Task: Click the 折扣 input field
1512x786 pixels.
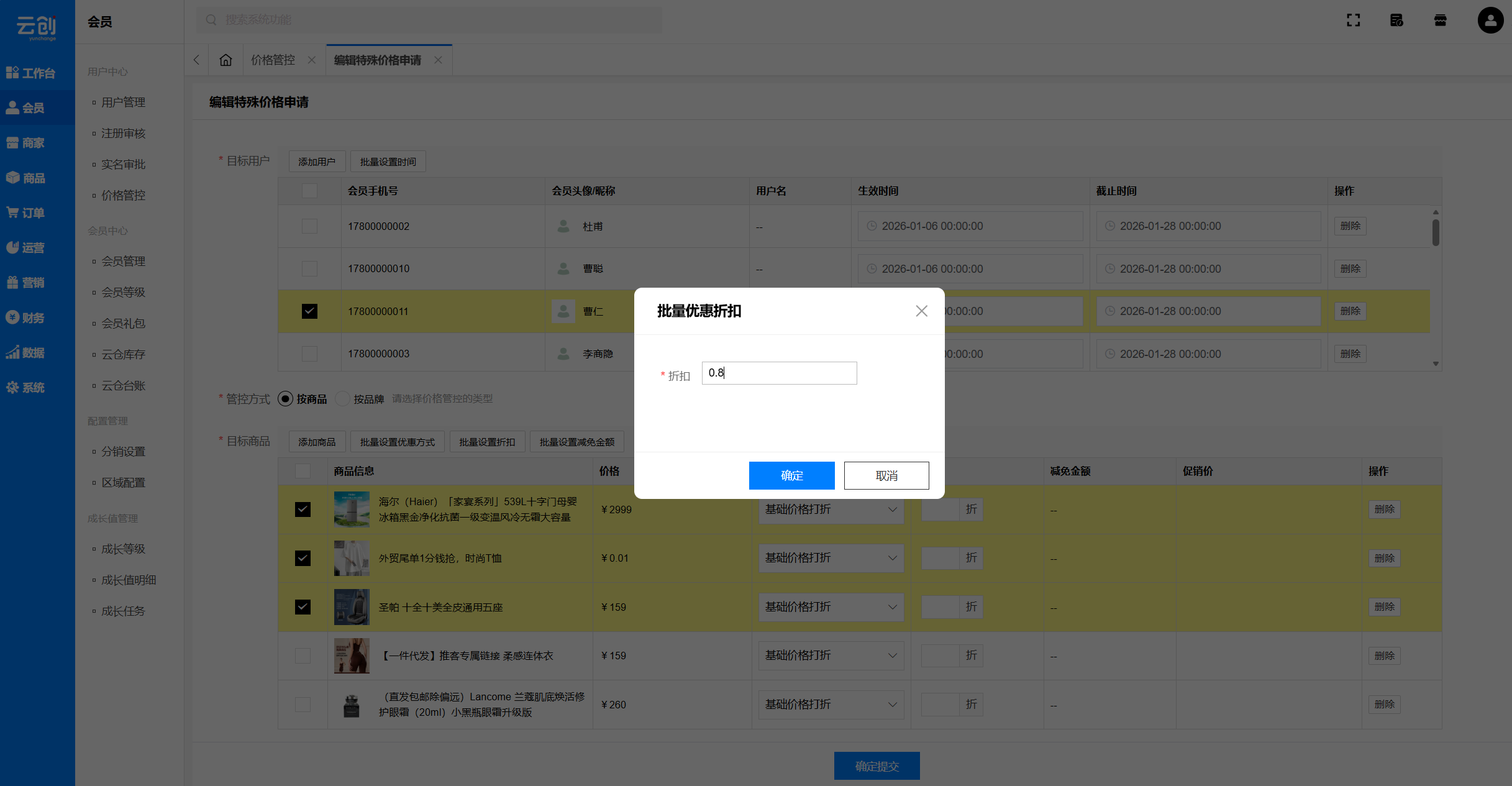Action: [779, 373]
